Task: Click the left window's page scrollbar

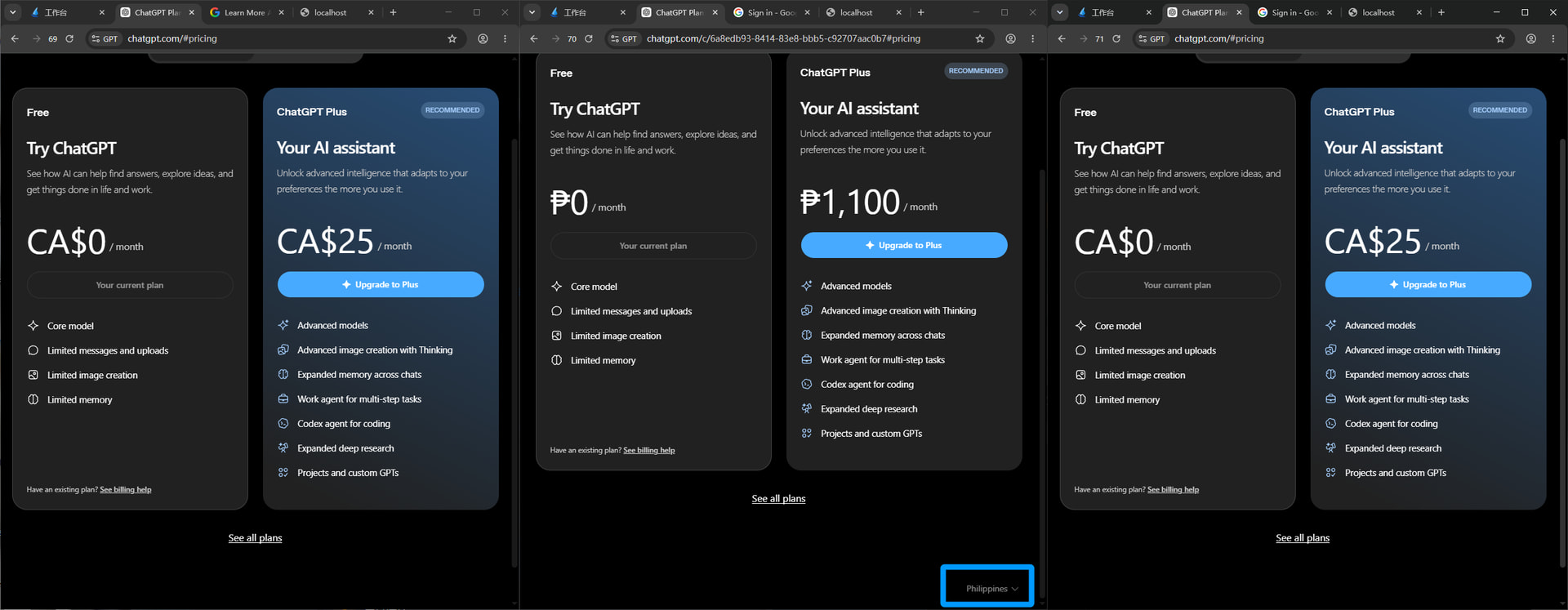Action: [x=514, y=353]
